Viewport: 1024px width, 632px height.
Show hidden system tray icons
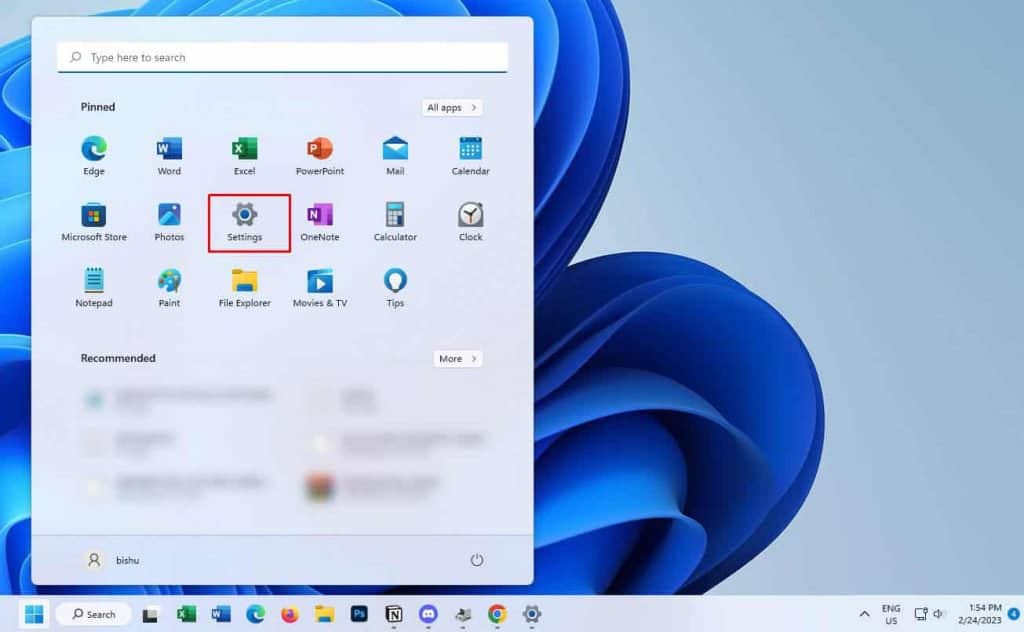tap(865, 614)
